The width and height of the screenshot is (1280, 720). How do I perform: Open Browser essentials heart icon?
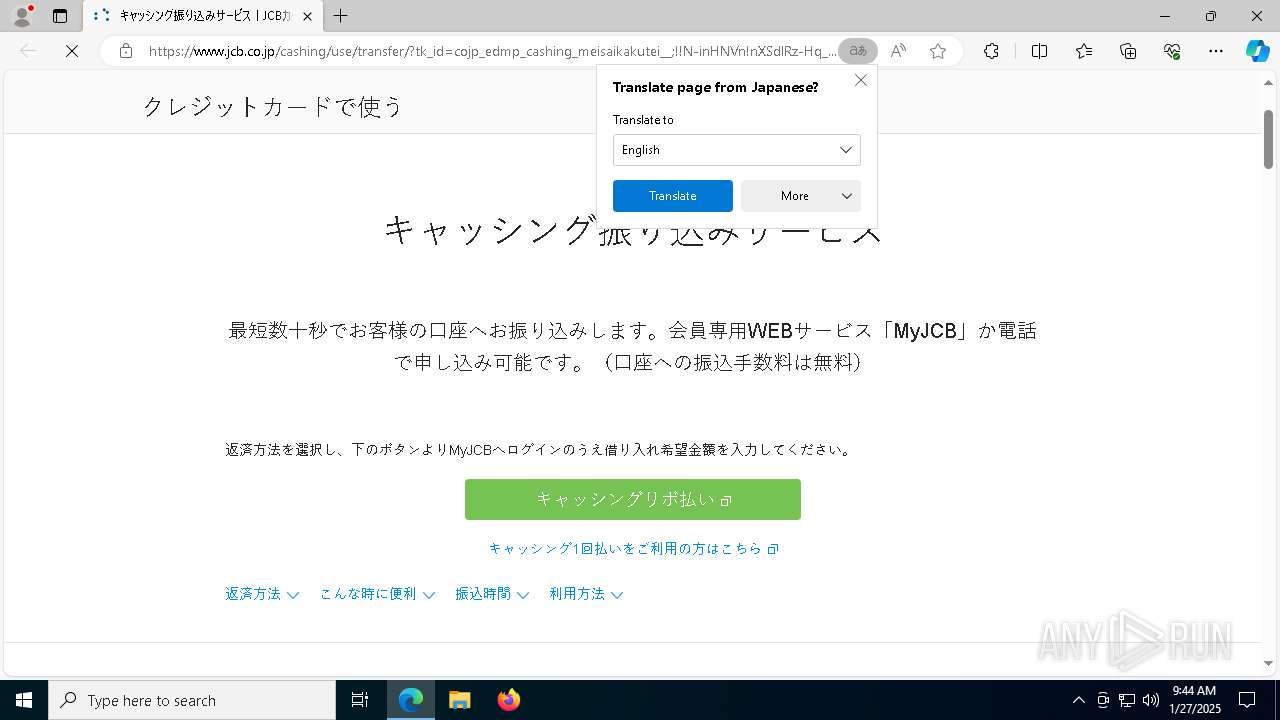[1172, 51]
